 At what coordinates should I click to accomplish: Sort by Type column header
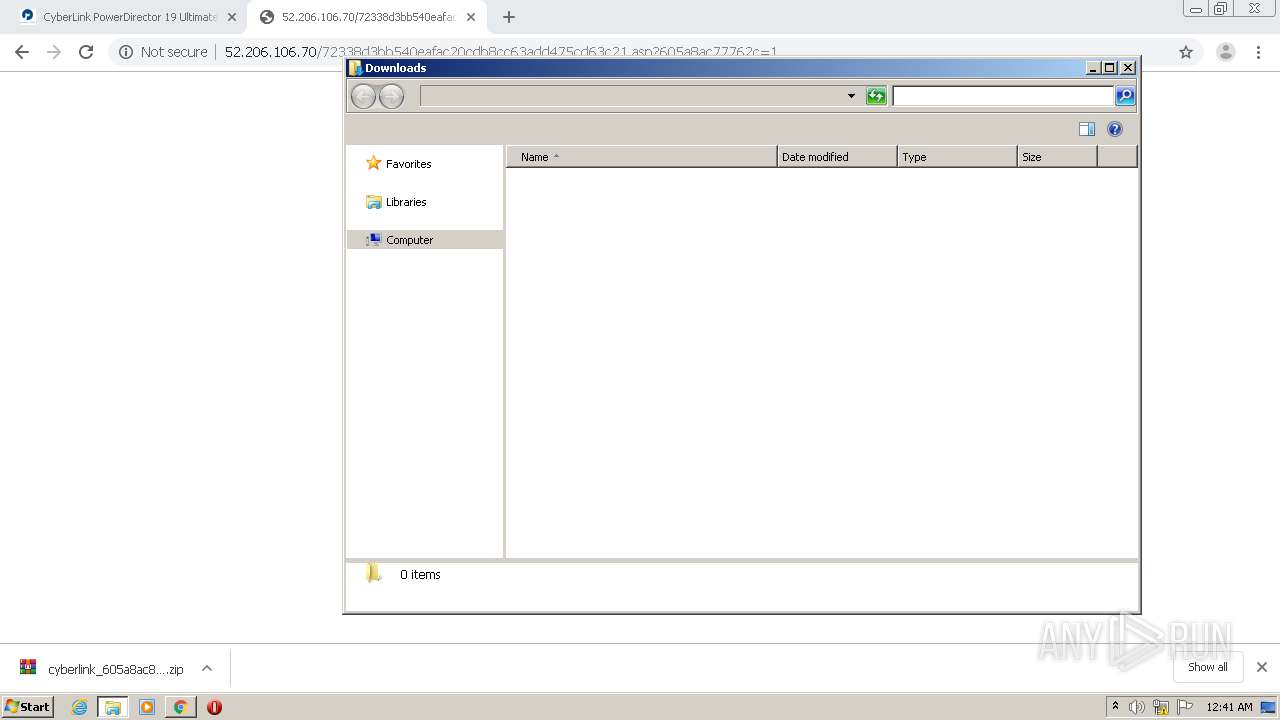(x=957, y=157)
